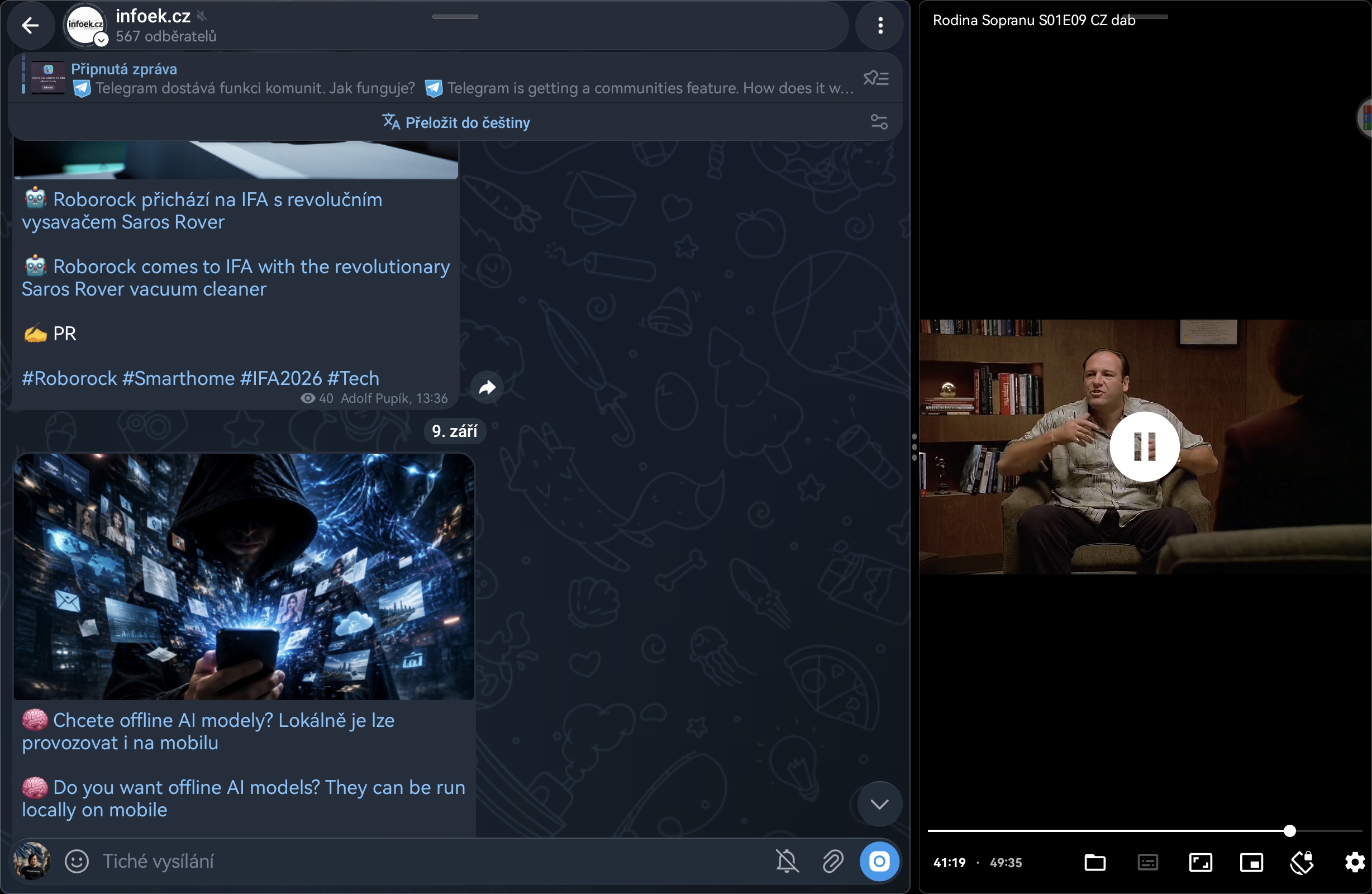
Task: Attach a file with the paperclip icon
Action: (x=832, y=861)
